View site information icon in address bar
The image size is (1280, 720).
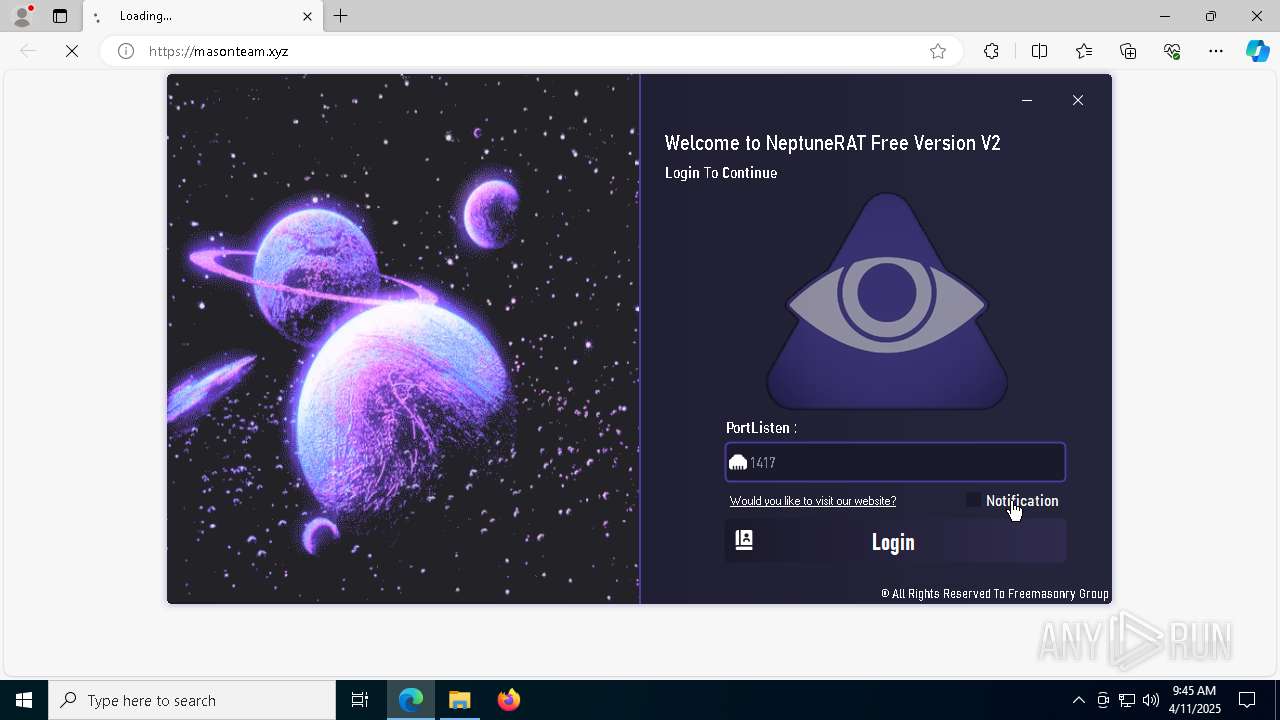point(126,51)
